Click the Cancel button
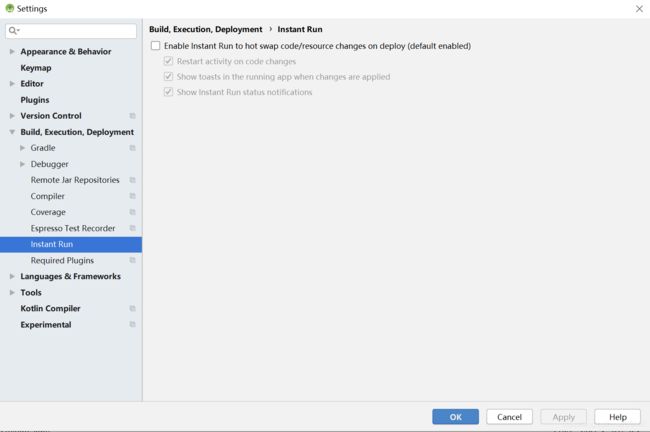Screen dimensions: 650x432 pos(509,417)
